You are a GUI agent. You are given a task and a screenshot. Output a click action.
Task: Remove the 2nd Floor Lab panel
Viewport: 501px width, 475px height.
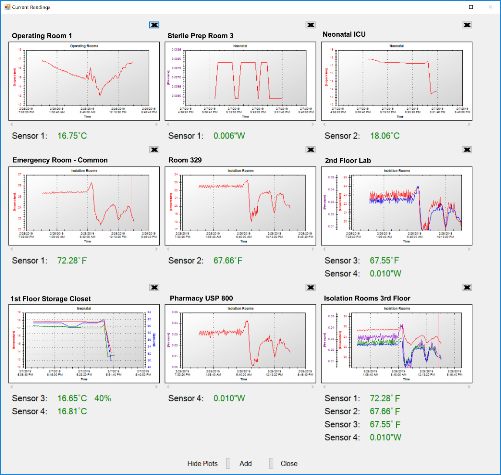tap(467, 150)
